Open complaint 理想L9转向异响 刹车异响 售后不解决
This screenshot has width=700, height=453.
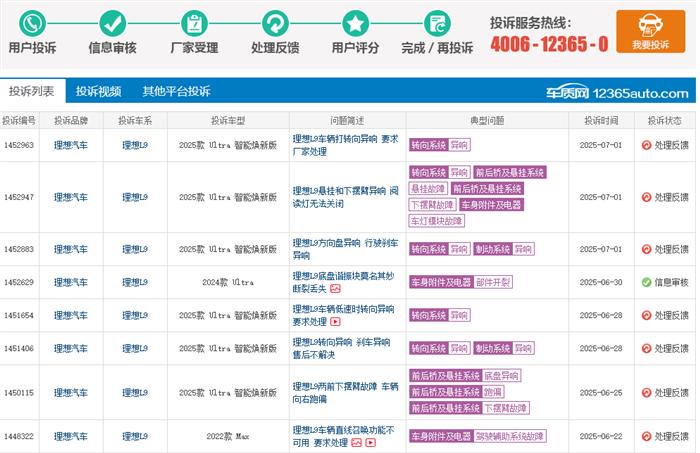[x=341, y=348]
